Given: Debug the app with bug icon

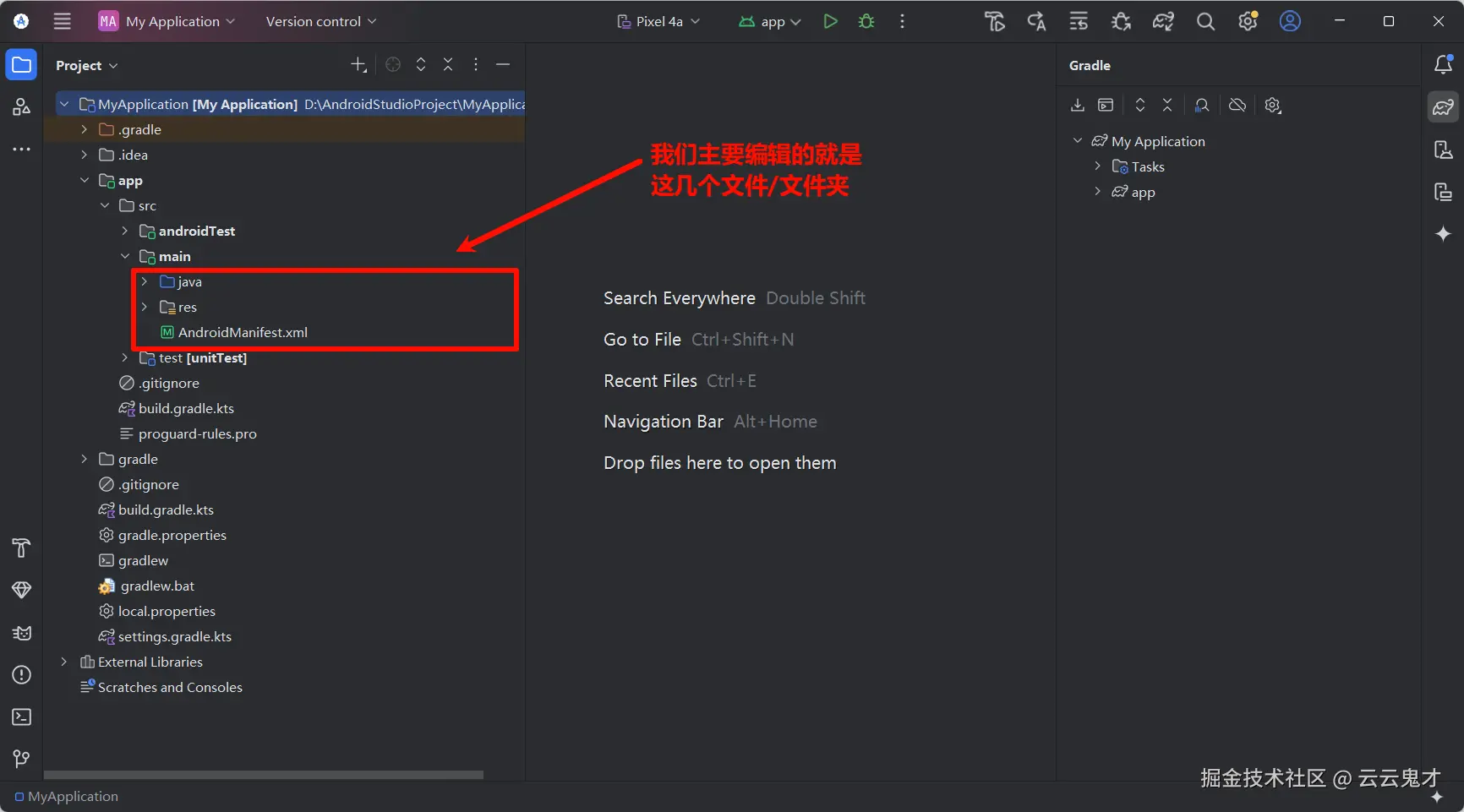Looking at the screenshot, I should [866, 21].
